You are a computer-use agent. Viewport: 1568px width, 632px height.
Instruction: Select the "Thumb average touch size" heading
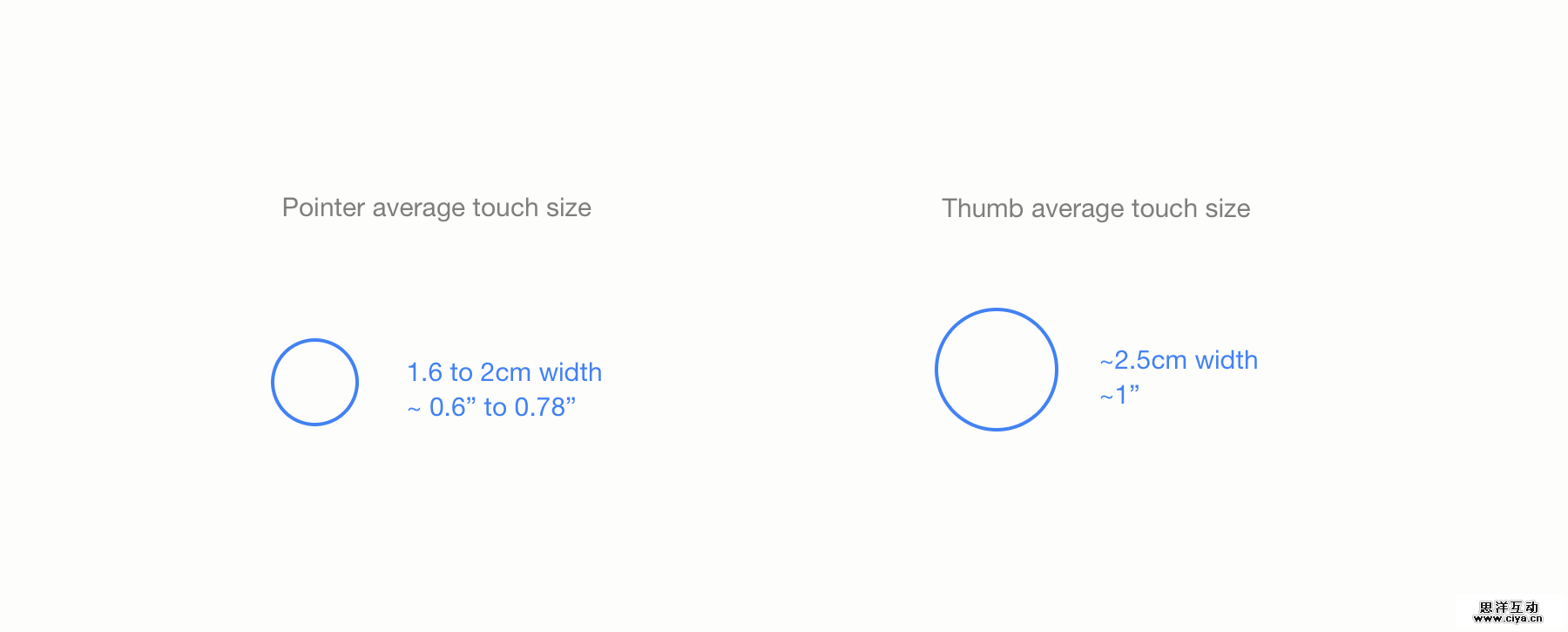click(x=1096, y=208)
